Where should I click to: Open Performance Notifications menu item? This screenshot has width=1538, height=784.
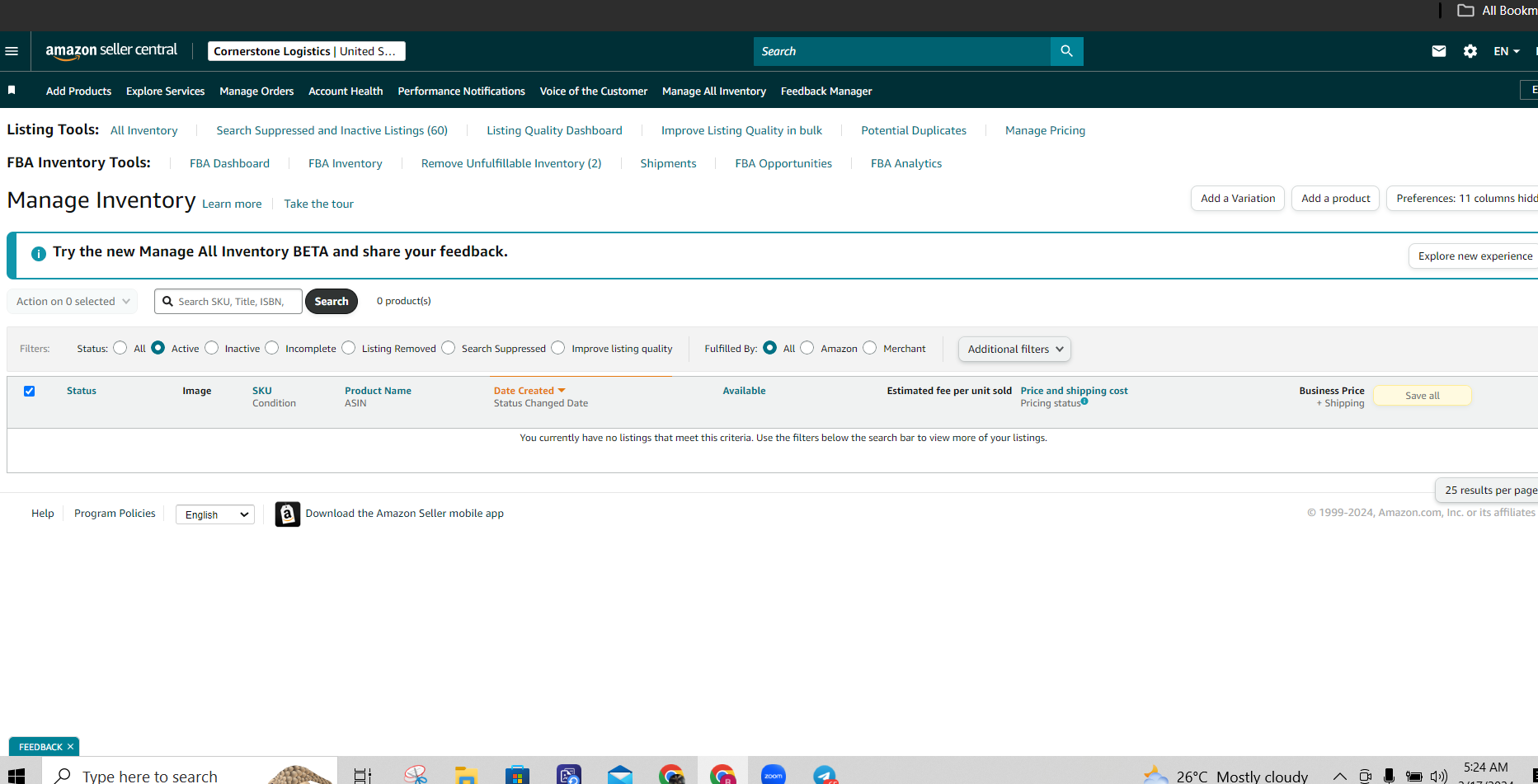tap(461, 91)
